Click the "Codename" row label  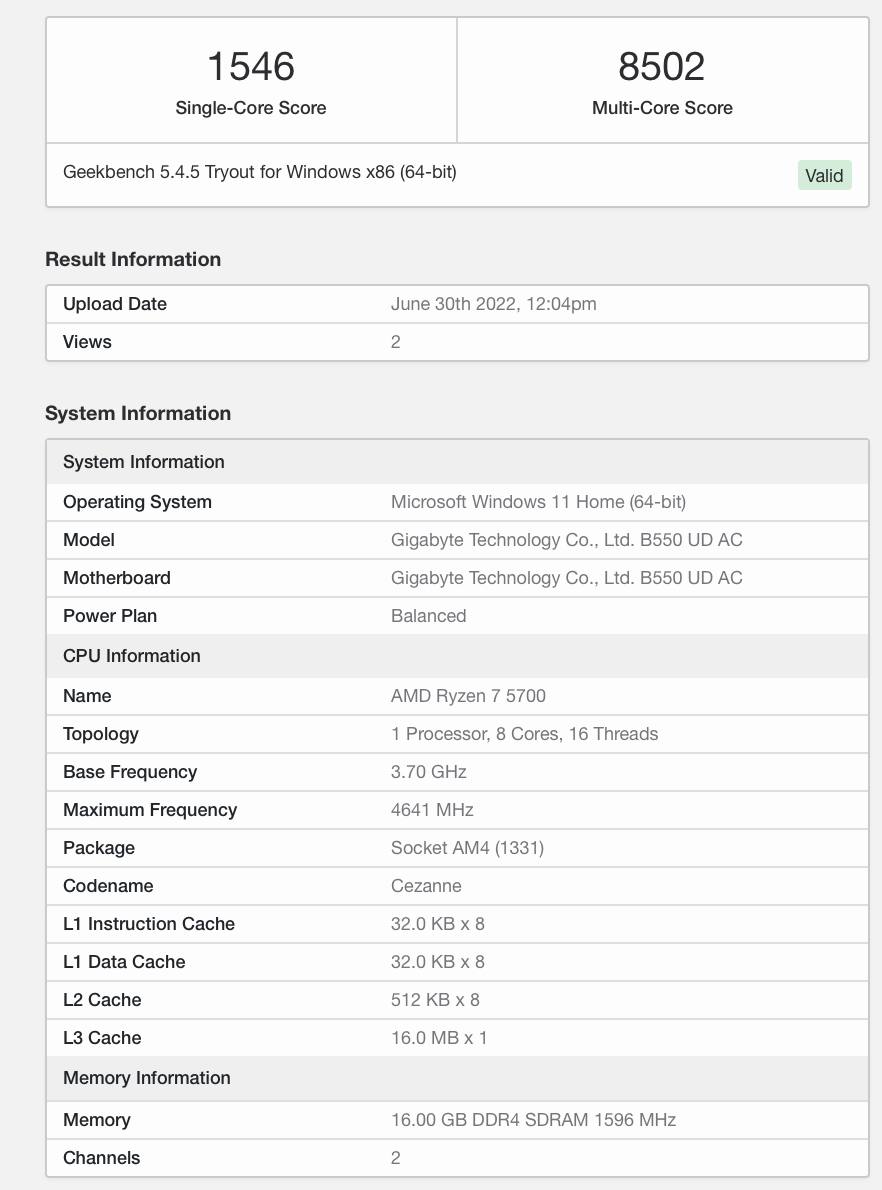[108, 886]
